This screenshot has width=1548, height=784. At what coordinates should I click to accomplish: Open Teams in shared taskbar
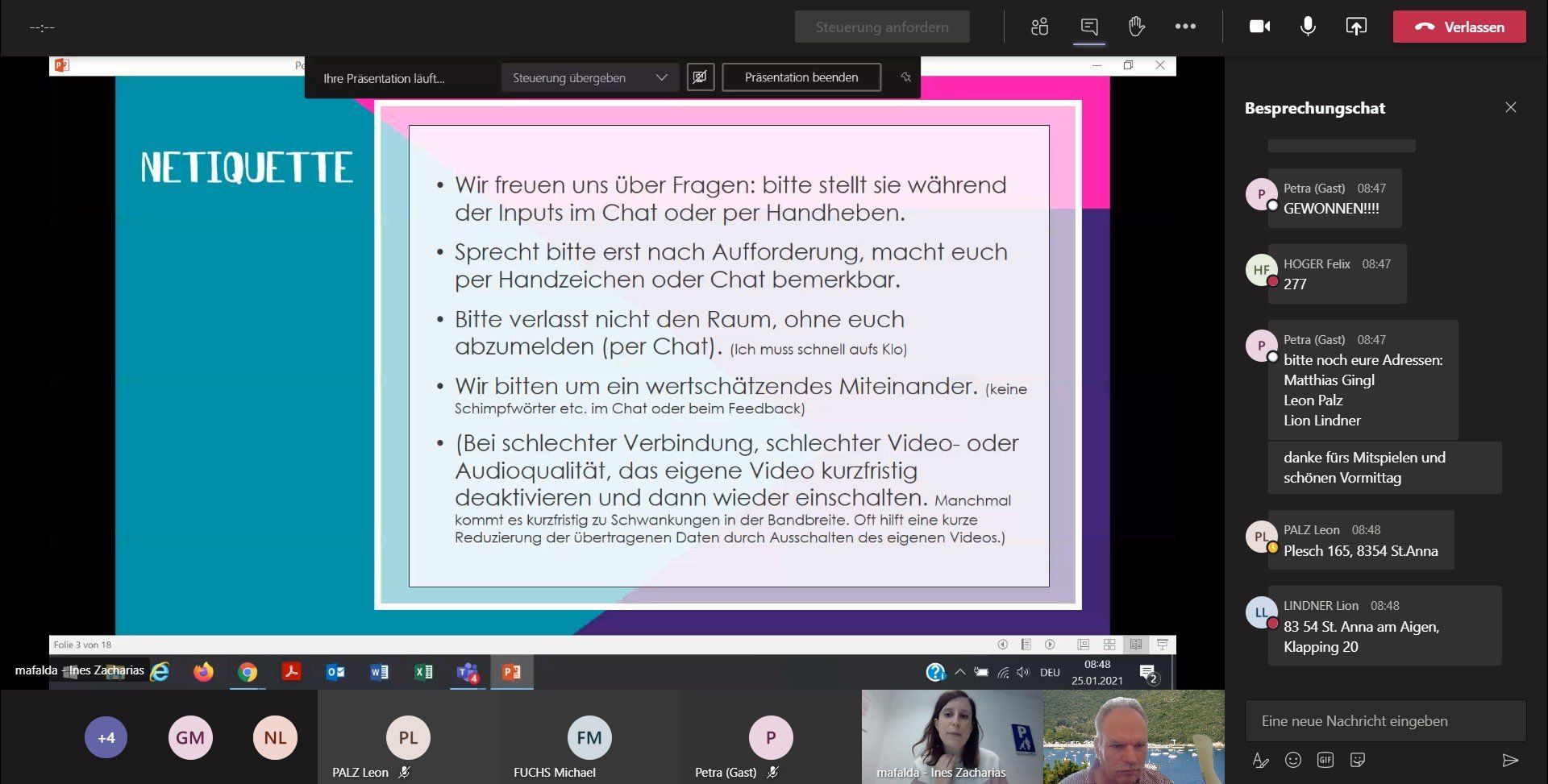point(468,672)
